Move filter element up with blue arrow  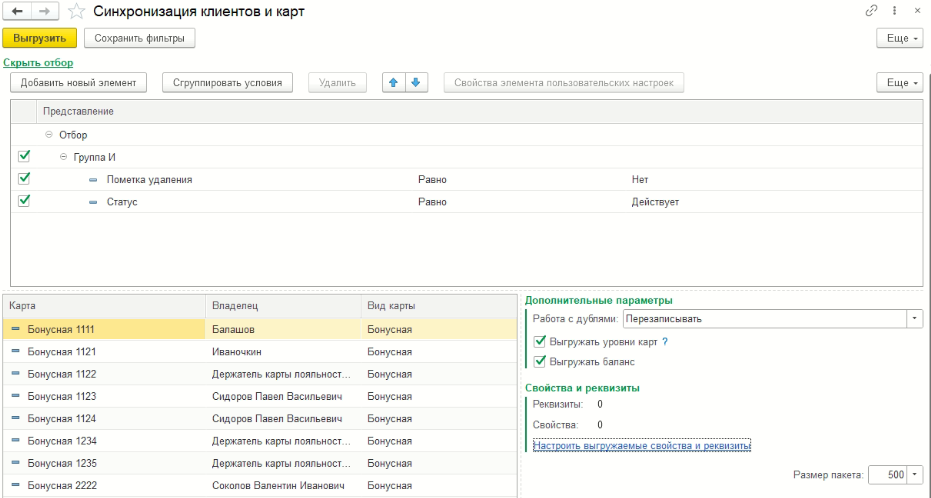click(x=395, y=83)
